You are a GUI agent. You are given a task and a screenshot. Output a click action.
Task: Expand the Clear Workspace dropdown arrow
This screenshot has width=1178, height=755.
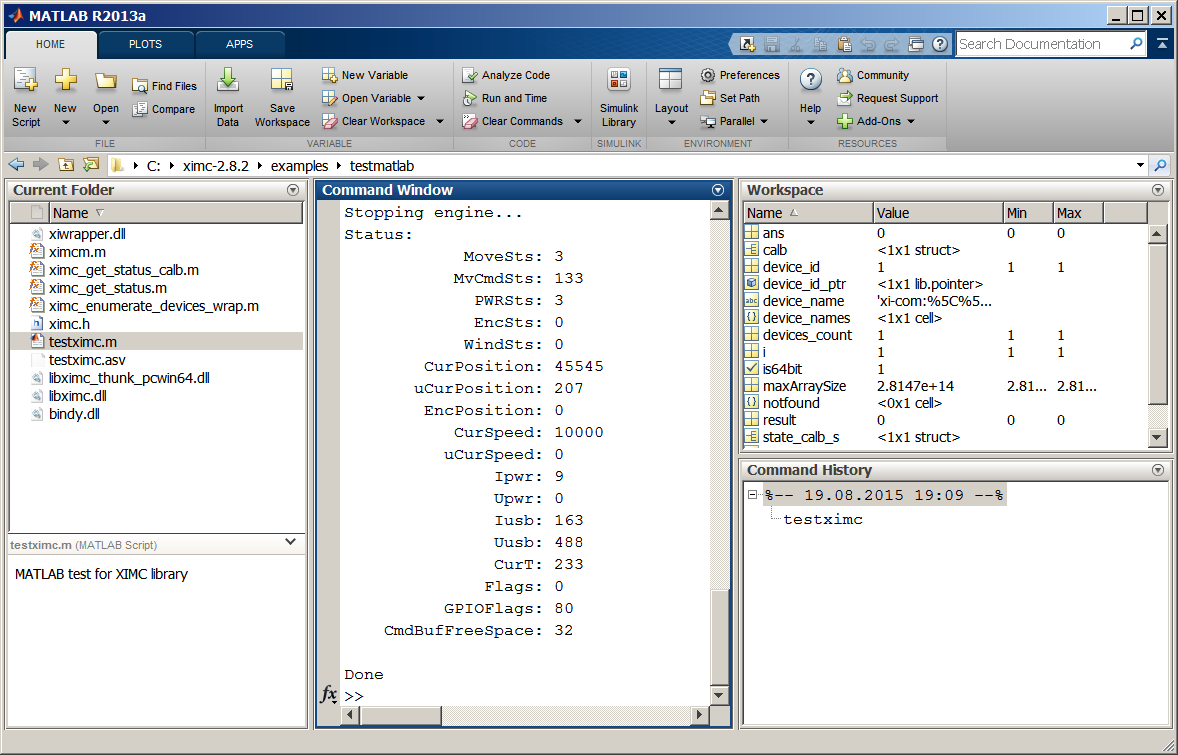(x=437, y=120)
